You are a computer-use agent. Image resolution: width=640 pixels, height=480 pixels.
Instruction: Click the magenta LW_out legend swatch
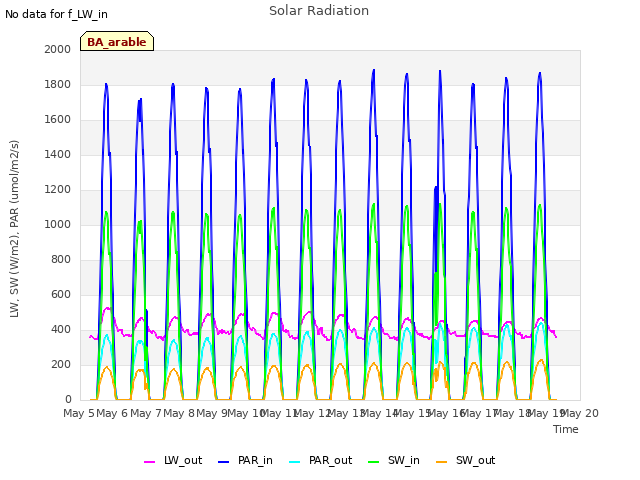(149, 462)
